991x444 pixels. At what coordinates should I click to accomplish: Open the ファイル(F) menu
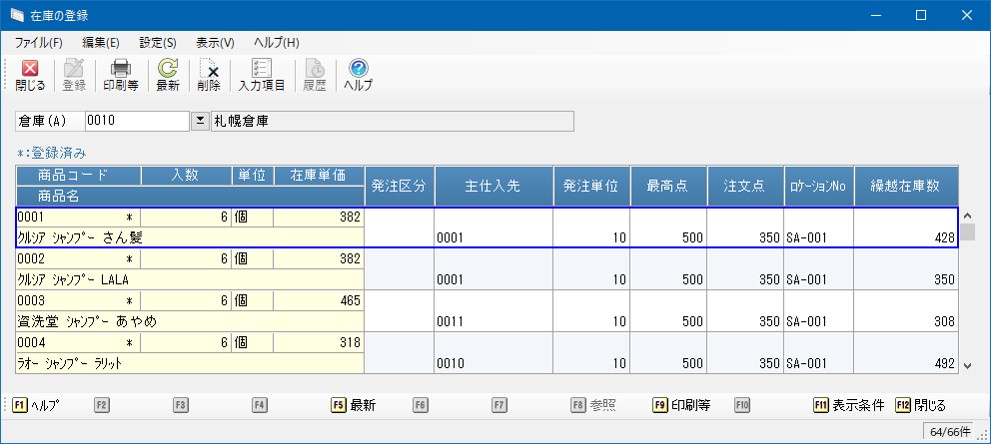pyautogui.click(x=39, y=43)
